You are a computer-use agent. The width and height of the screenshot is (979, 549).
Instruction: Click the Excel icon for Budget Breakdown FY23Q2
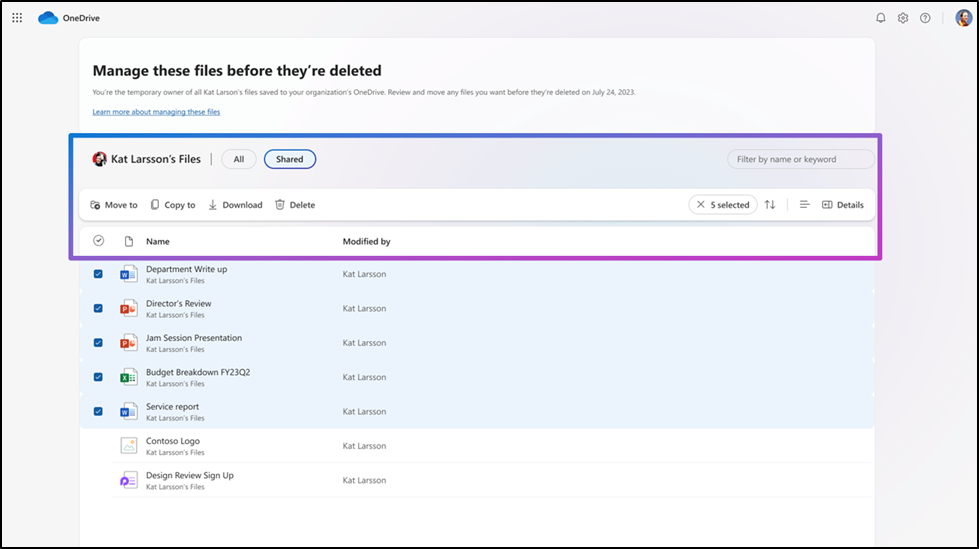(x=128, y=377)
